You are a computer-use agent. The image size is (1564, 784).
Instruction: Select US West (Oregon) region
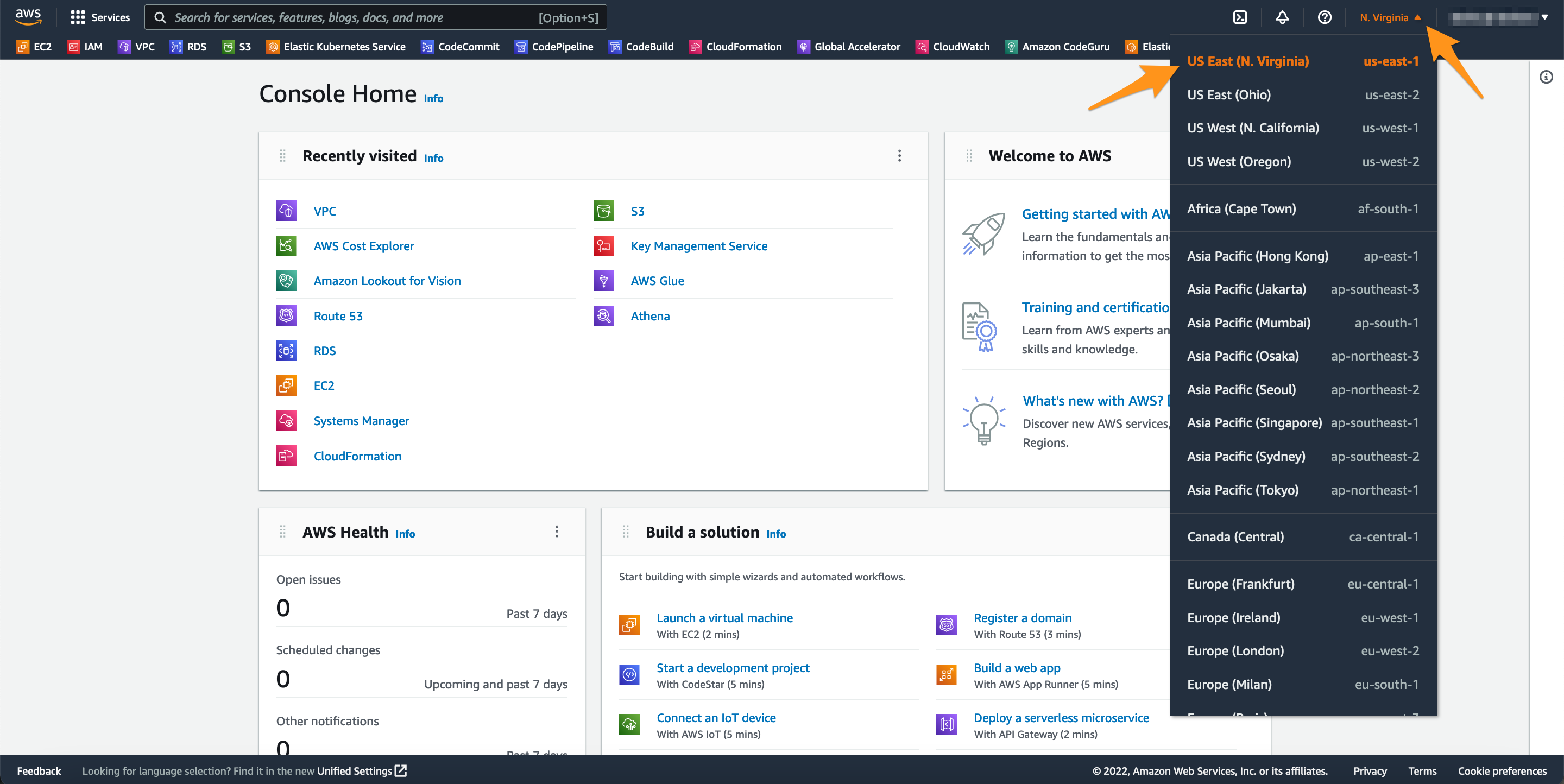pos(1303,161)
